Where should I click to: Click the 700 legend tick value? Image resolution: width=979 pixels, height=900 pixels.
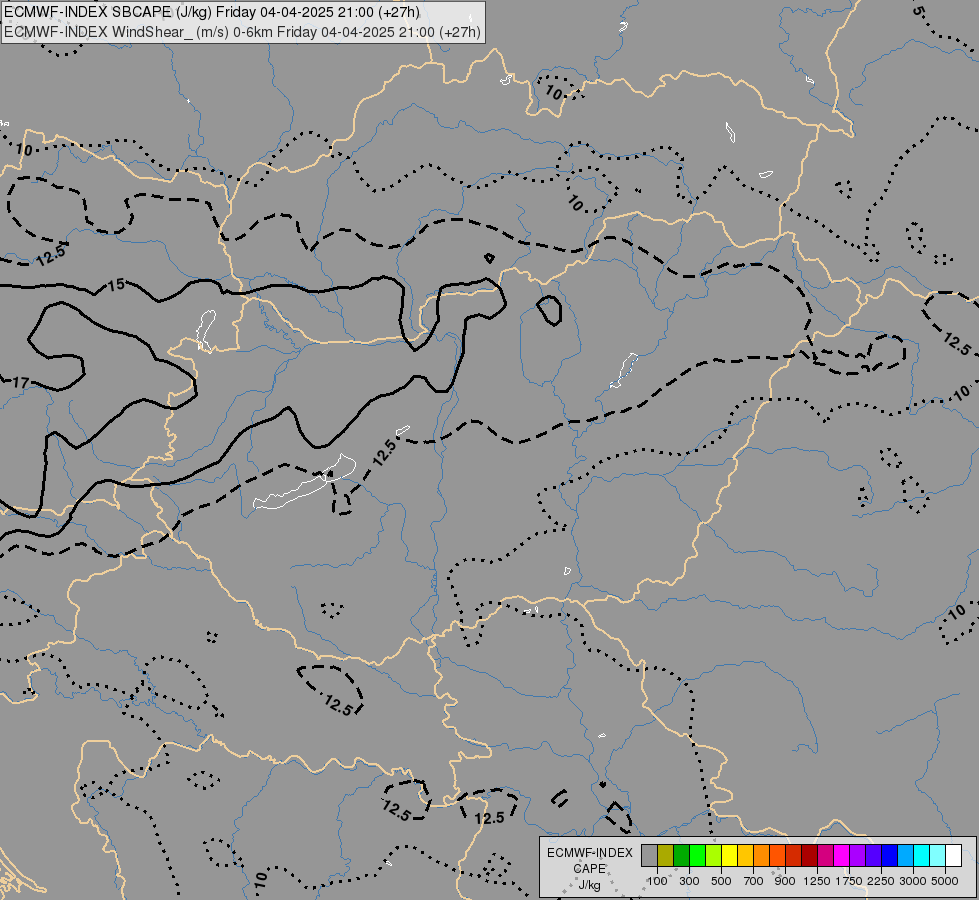click(754, 881)
